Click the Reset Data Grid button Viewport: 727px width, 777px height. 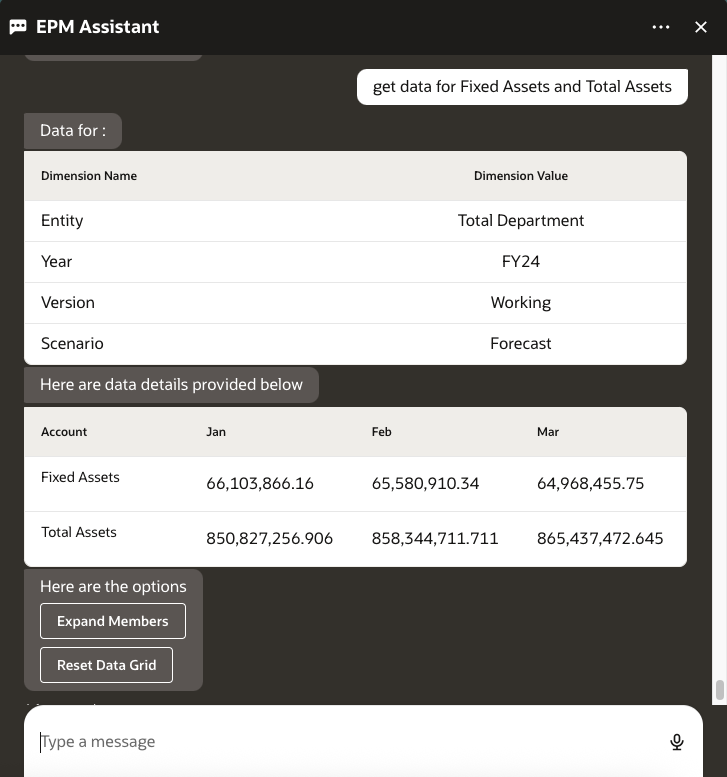click(x=107, y=665)
